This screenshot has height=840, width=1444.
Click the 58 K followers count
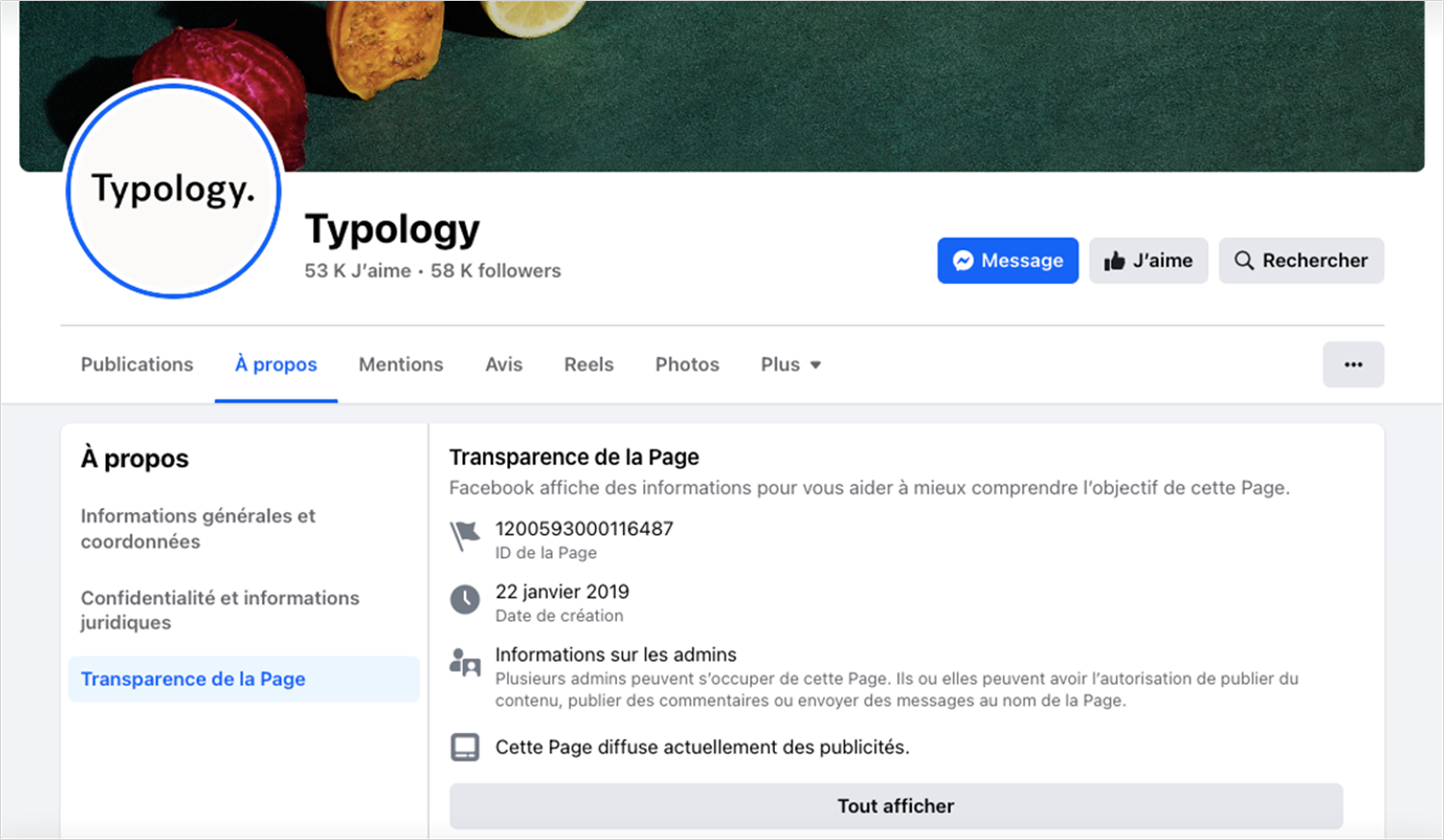coord(496,271)
